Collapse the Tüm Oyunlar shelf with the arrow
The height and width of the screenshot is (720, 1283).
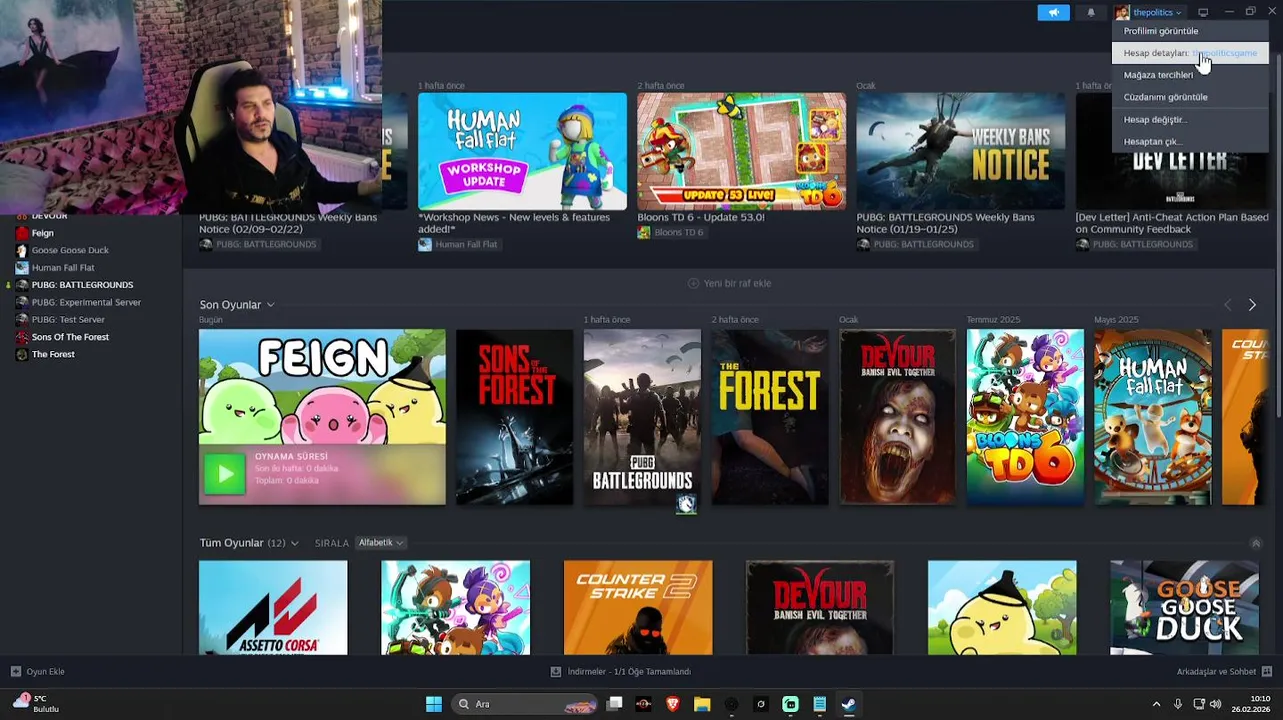[1256, 543]
